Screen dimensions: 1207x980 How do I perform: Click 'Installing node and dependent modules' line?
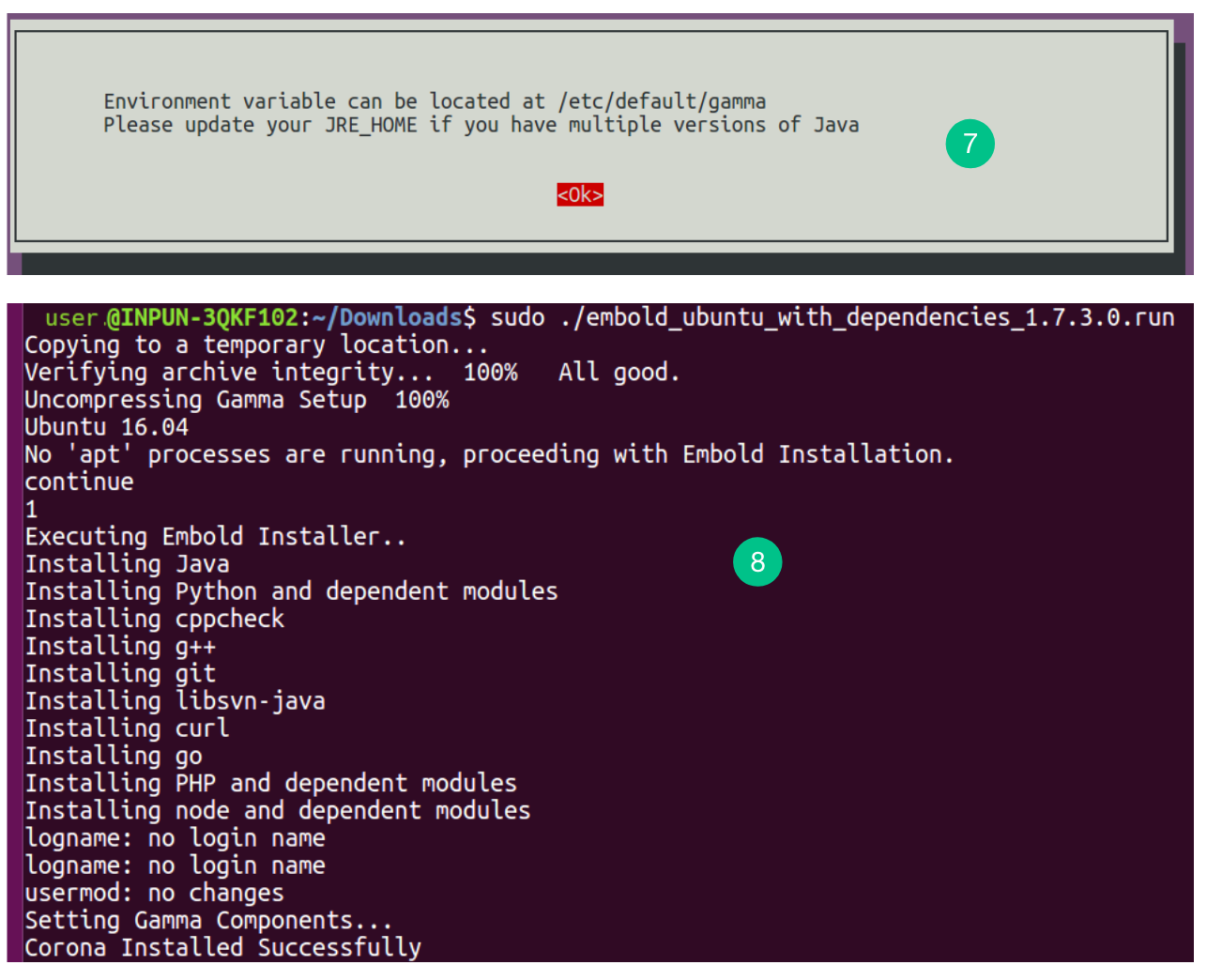click(278, 810)
